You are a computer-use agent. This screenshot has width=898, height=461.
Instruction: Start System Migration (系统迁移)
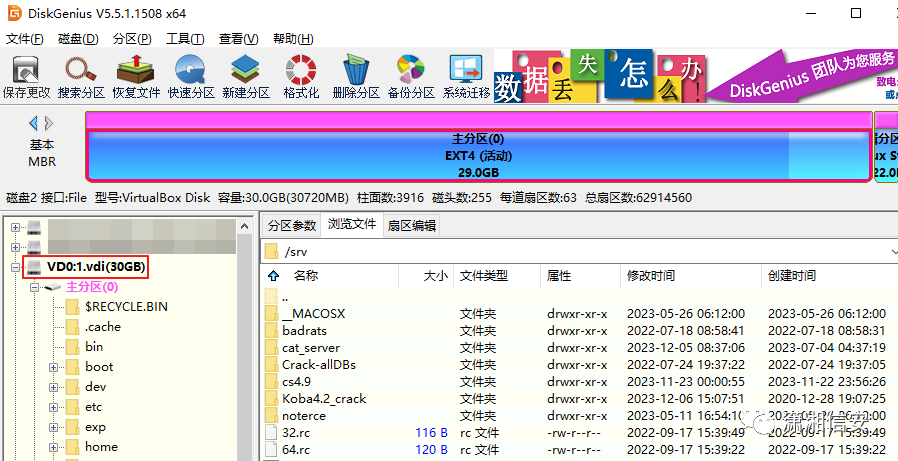pos(466,77)
